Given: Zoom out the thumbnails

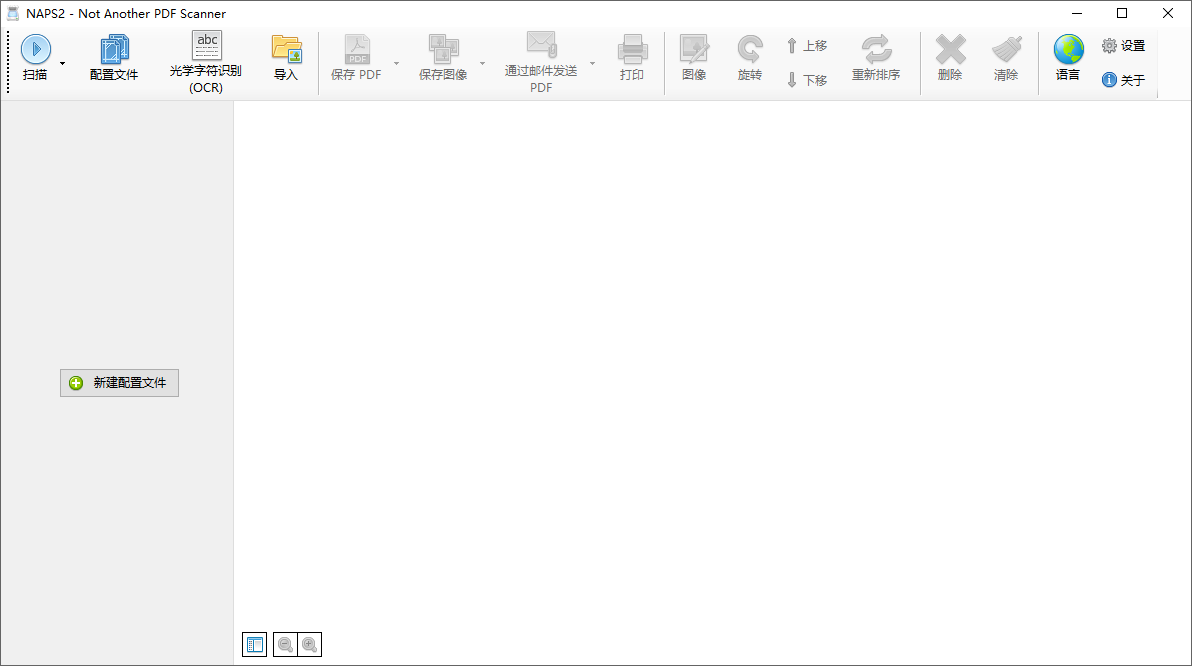Looking at the screenshot, I should pyautogui.click(x=285, y=645).
